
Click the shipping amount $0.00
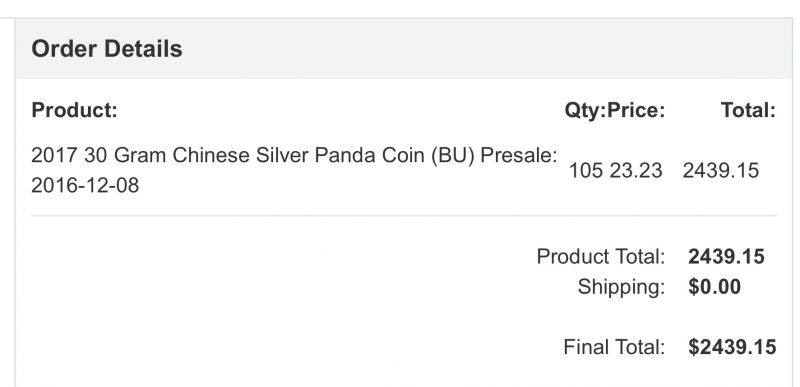[x=714, y=287]
